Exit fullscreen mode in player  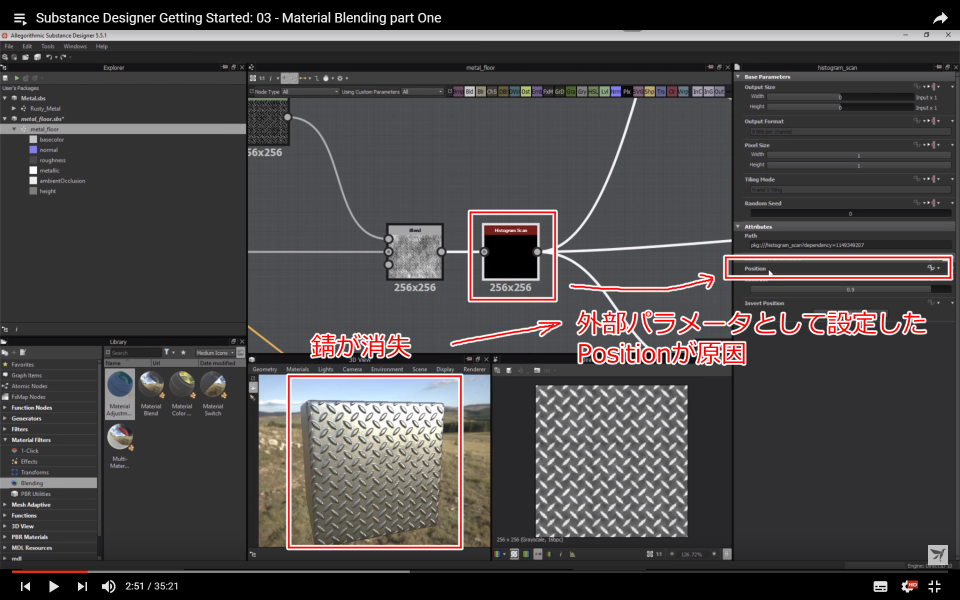[x=935, y=586]
